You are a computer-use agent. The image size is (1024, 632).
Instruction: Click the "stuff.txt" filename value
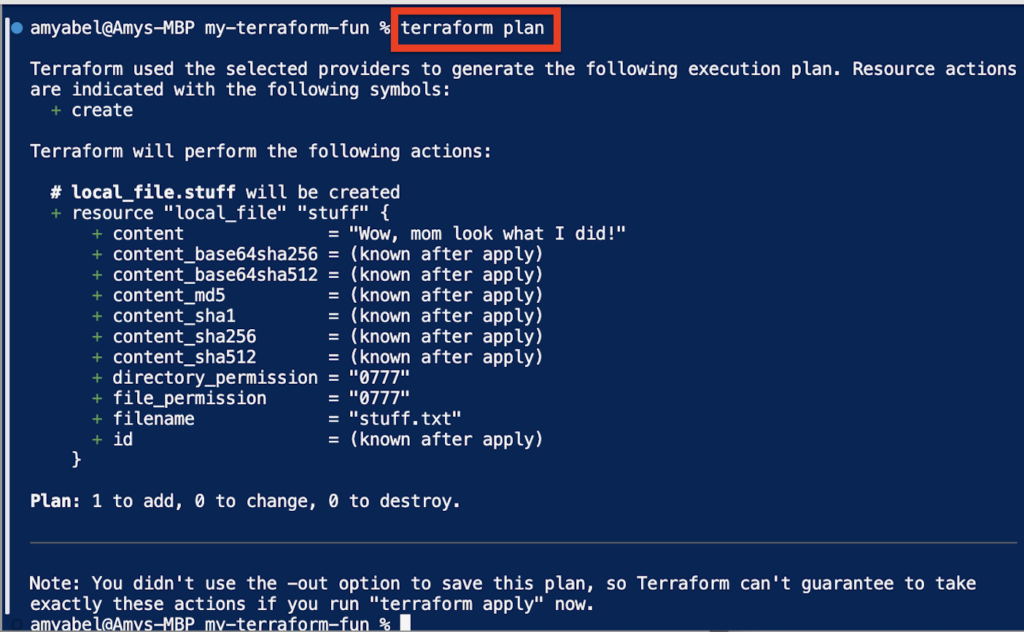click(404, 419)
